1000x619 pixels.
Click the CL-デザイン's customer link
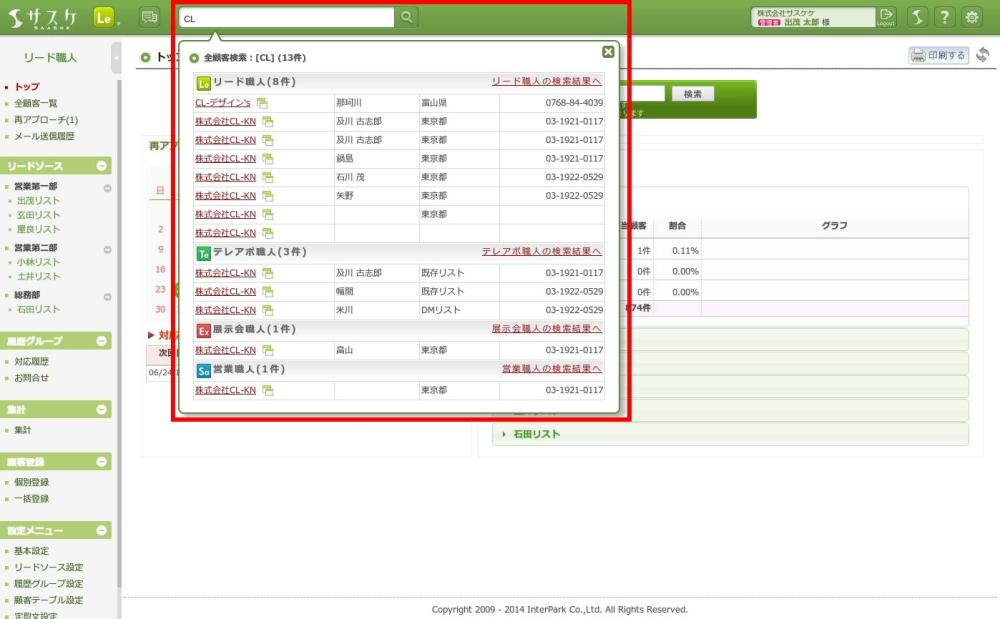click(x=223, y=103)
